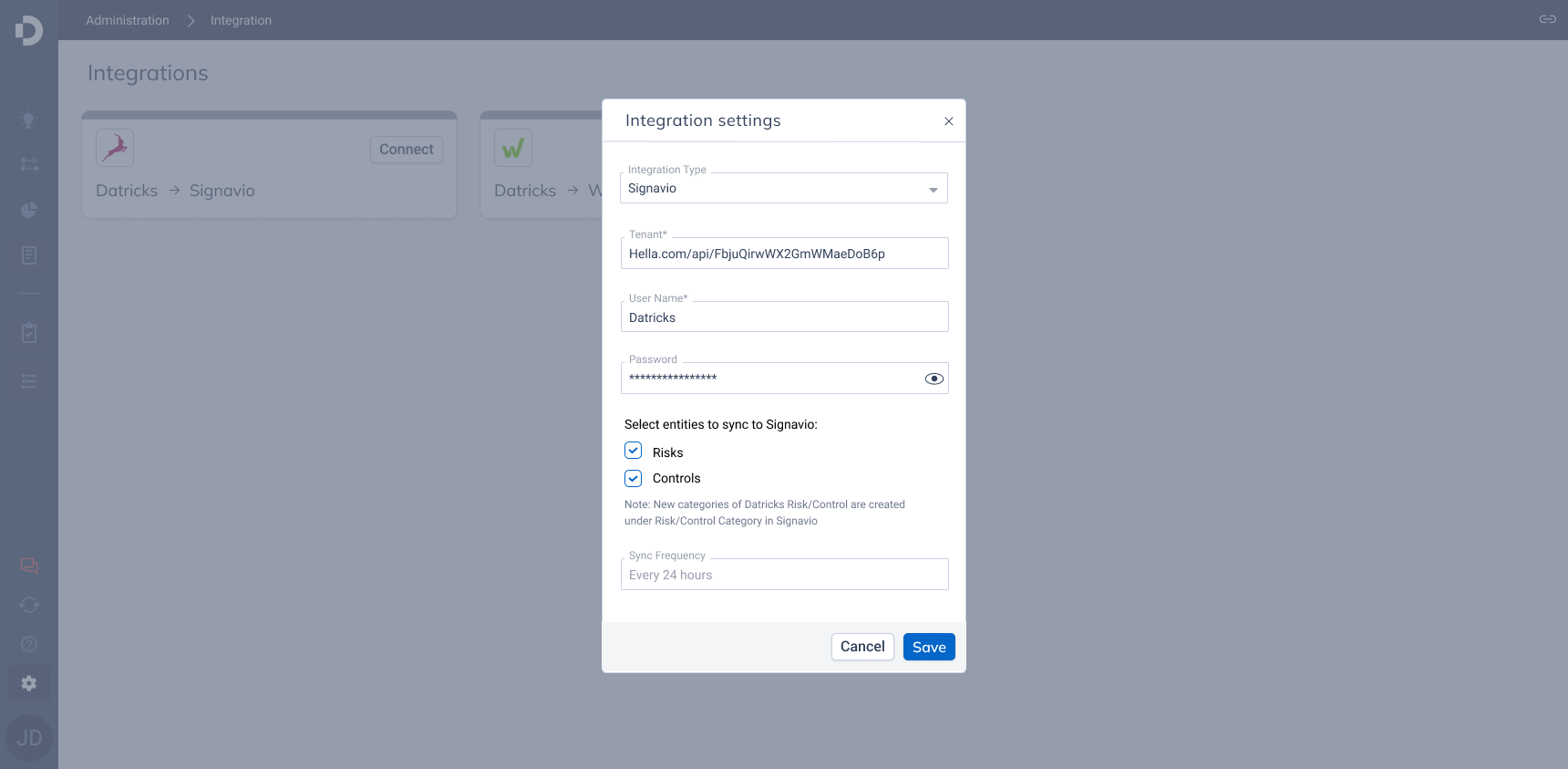
Task: Click the copy link icon at top right
Action: tap(1547, 19)
